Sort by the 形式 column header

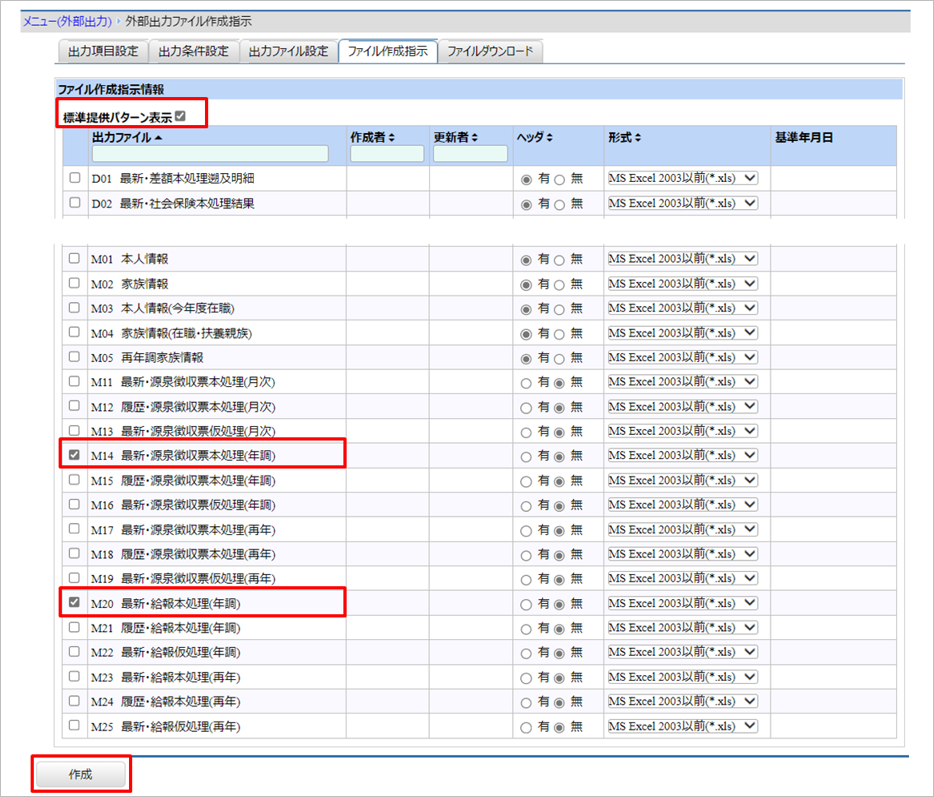click(624, 138)
